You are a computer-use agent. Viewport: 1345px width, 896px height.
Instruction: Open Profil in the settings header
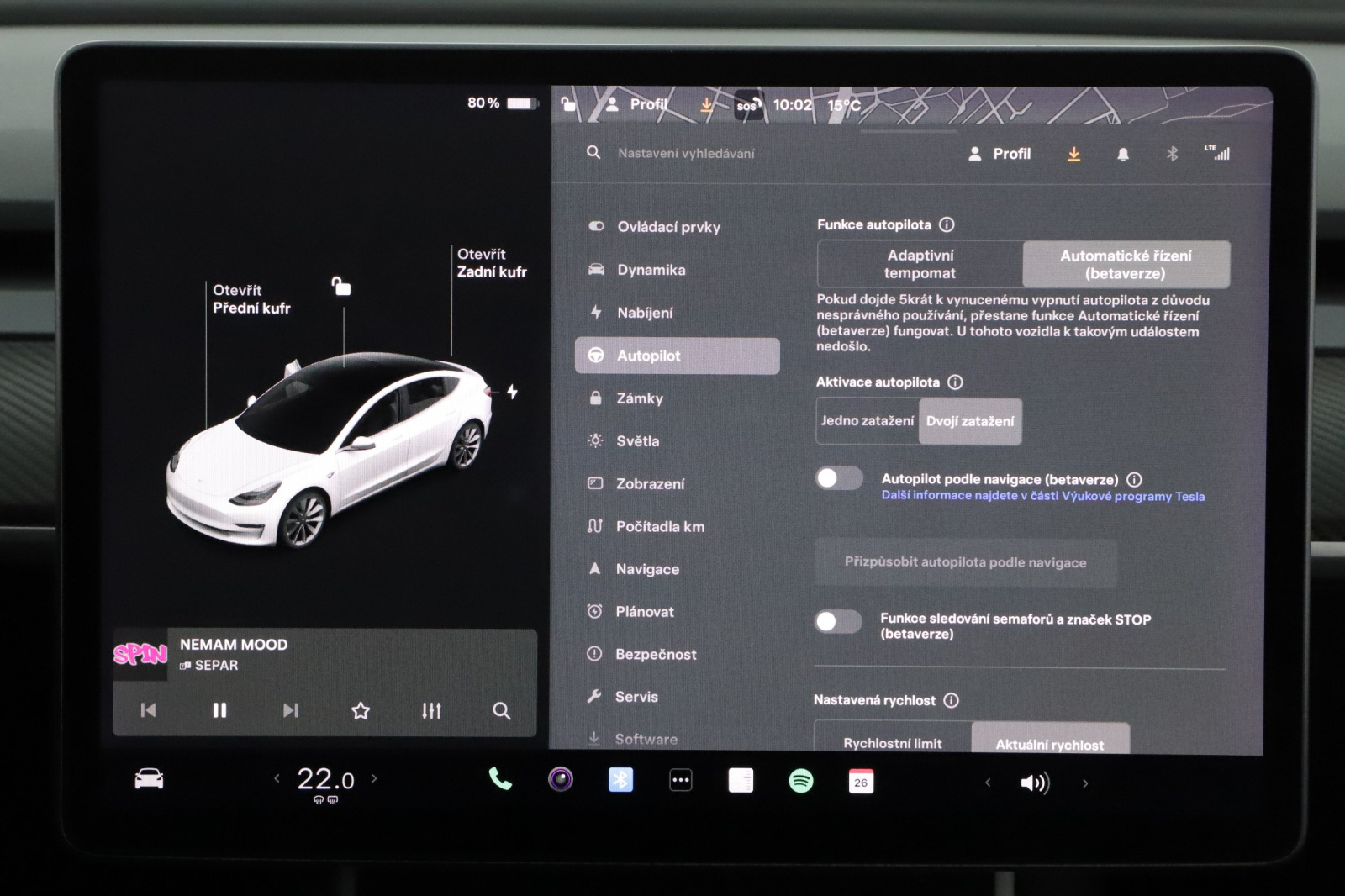999,154
